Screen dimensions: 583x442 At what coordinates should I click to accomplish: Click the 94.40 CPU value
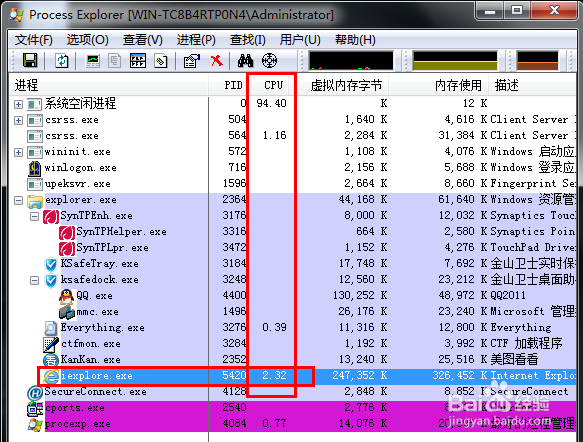[271, 104]
